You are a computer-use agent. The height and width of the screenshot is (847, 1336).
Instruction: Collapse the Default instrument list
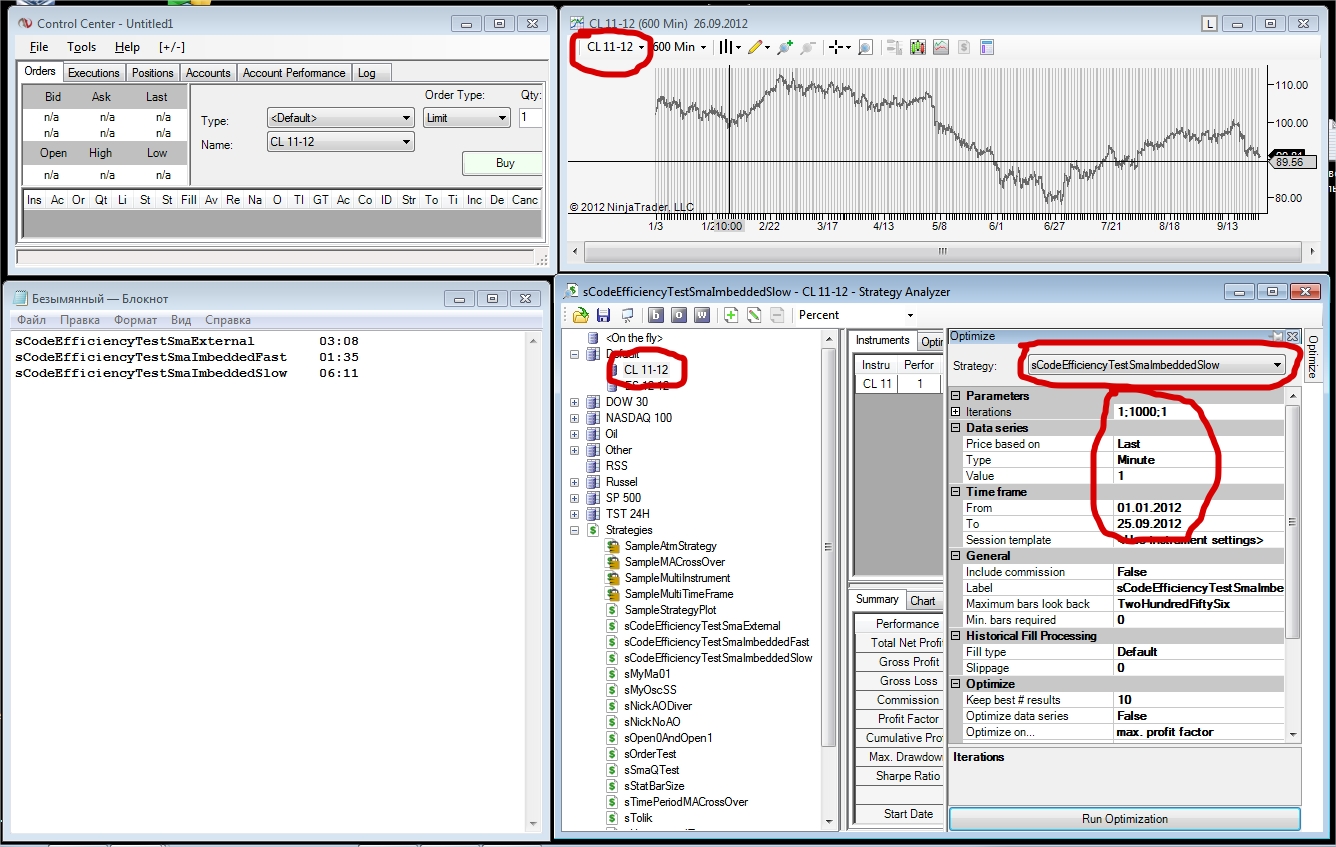(575, 354)
